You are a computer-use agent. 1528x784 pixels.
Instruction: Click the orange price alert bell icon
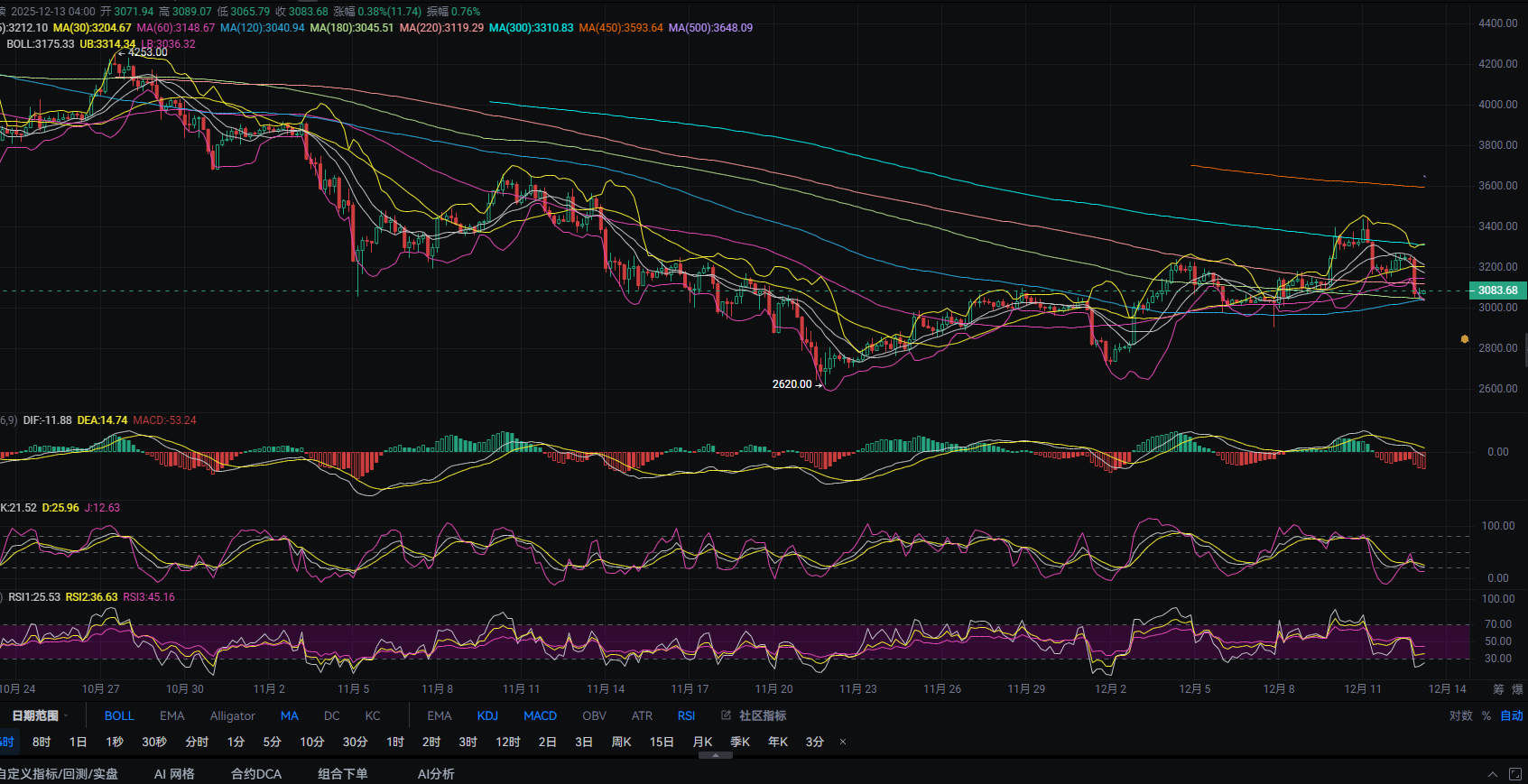[1465, 339]
